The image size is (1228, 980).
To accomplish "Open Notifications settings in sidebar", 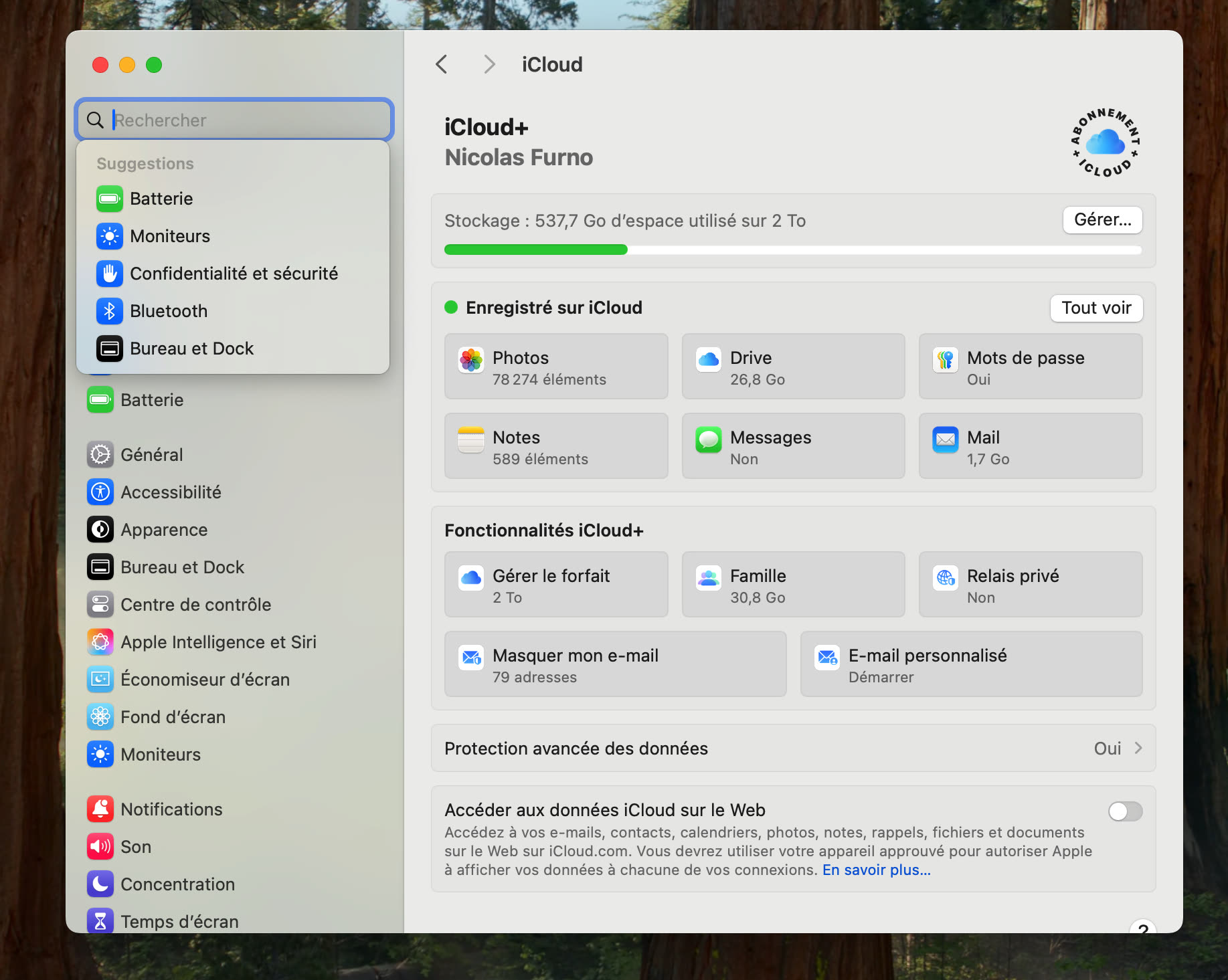I will (171, 809).
